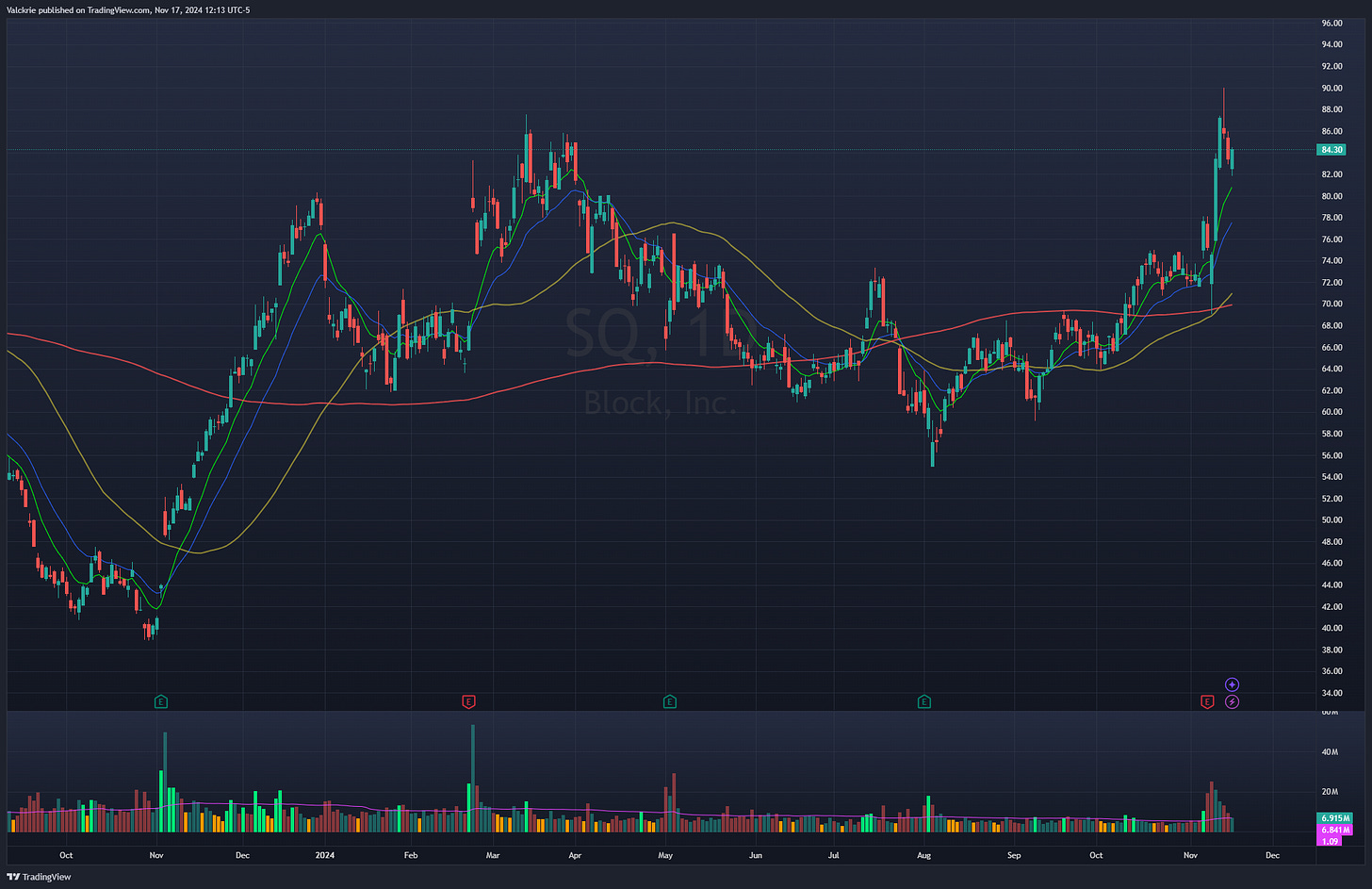
Task: Click the 60.00 price axis label
Action: [1331, 412]
